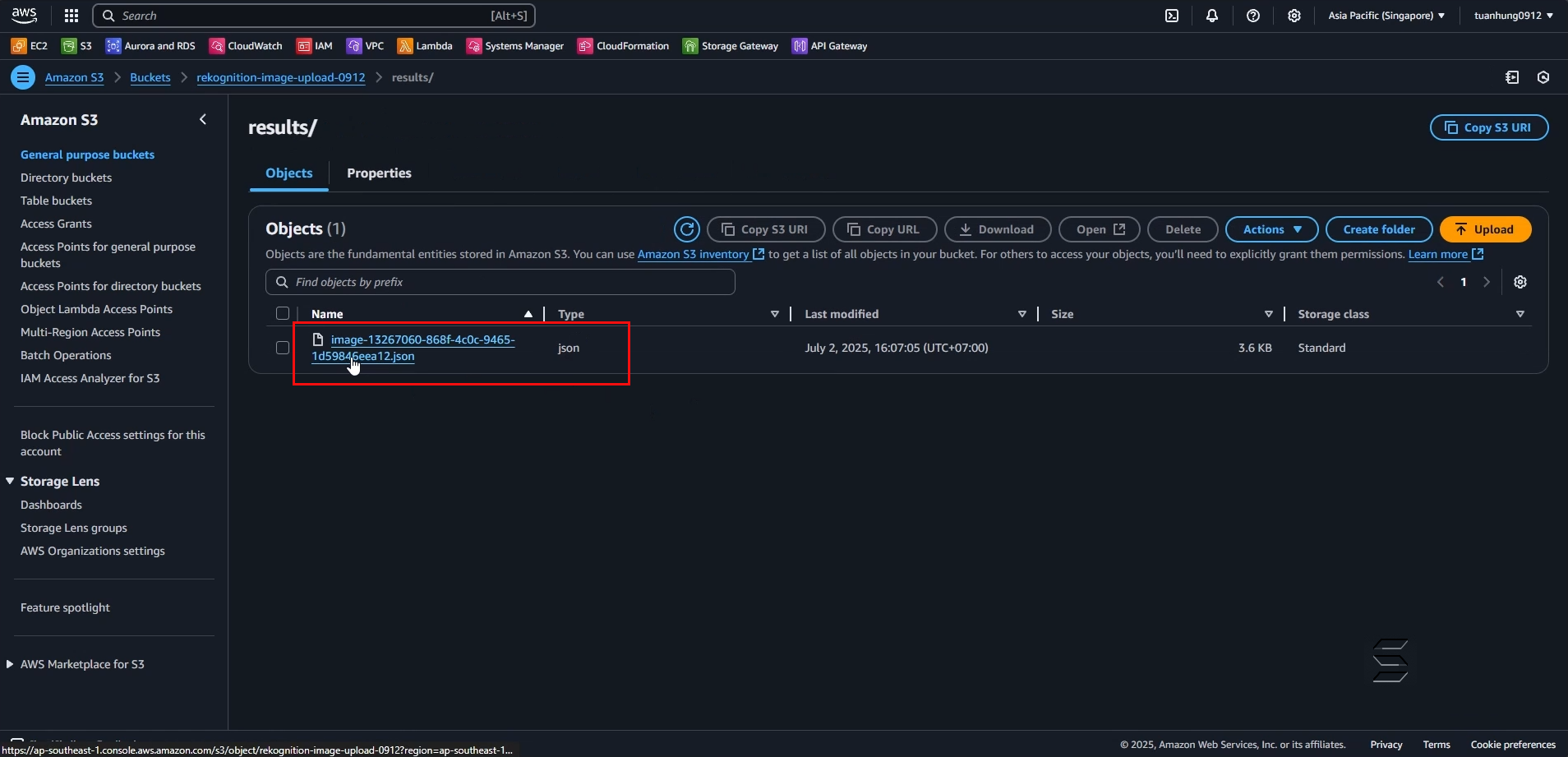The height and width of the screenshot is (757, 1568).
Task: Collapse the Storage Lens section
Action: click(x=10, y=481)
